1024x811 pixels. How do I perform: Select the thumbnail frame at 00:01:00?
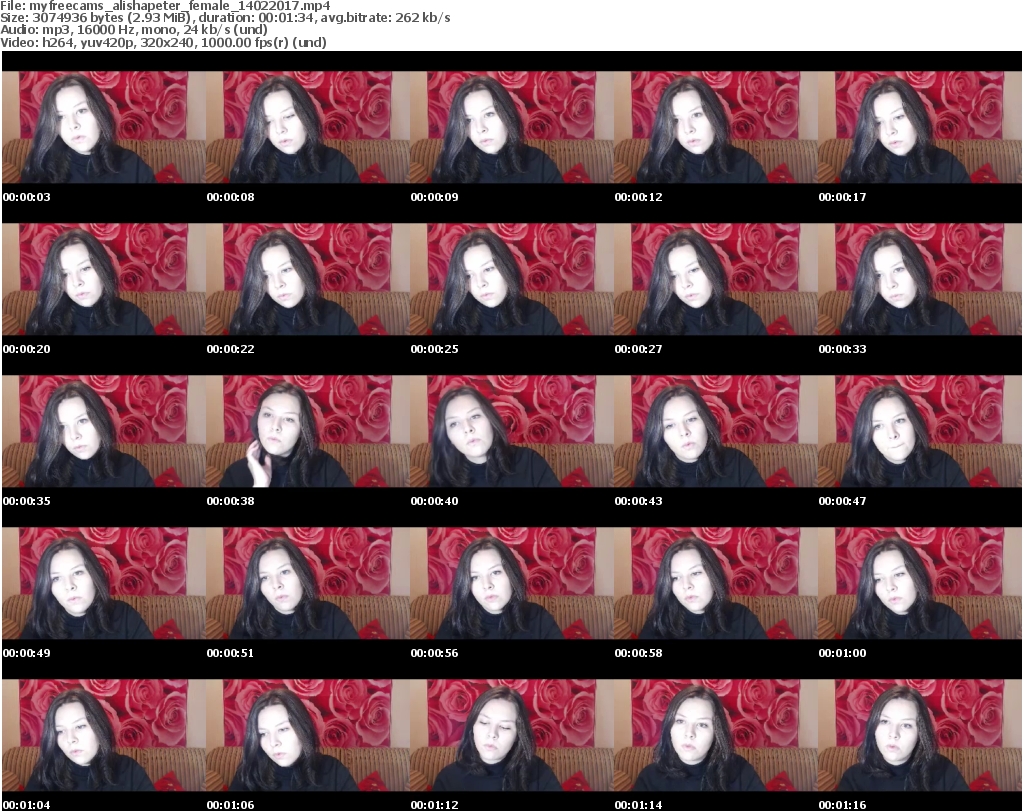920,584
